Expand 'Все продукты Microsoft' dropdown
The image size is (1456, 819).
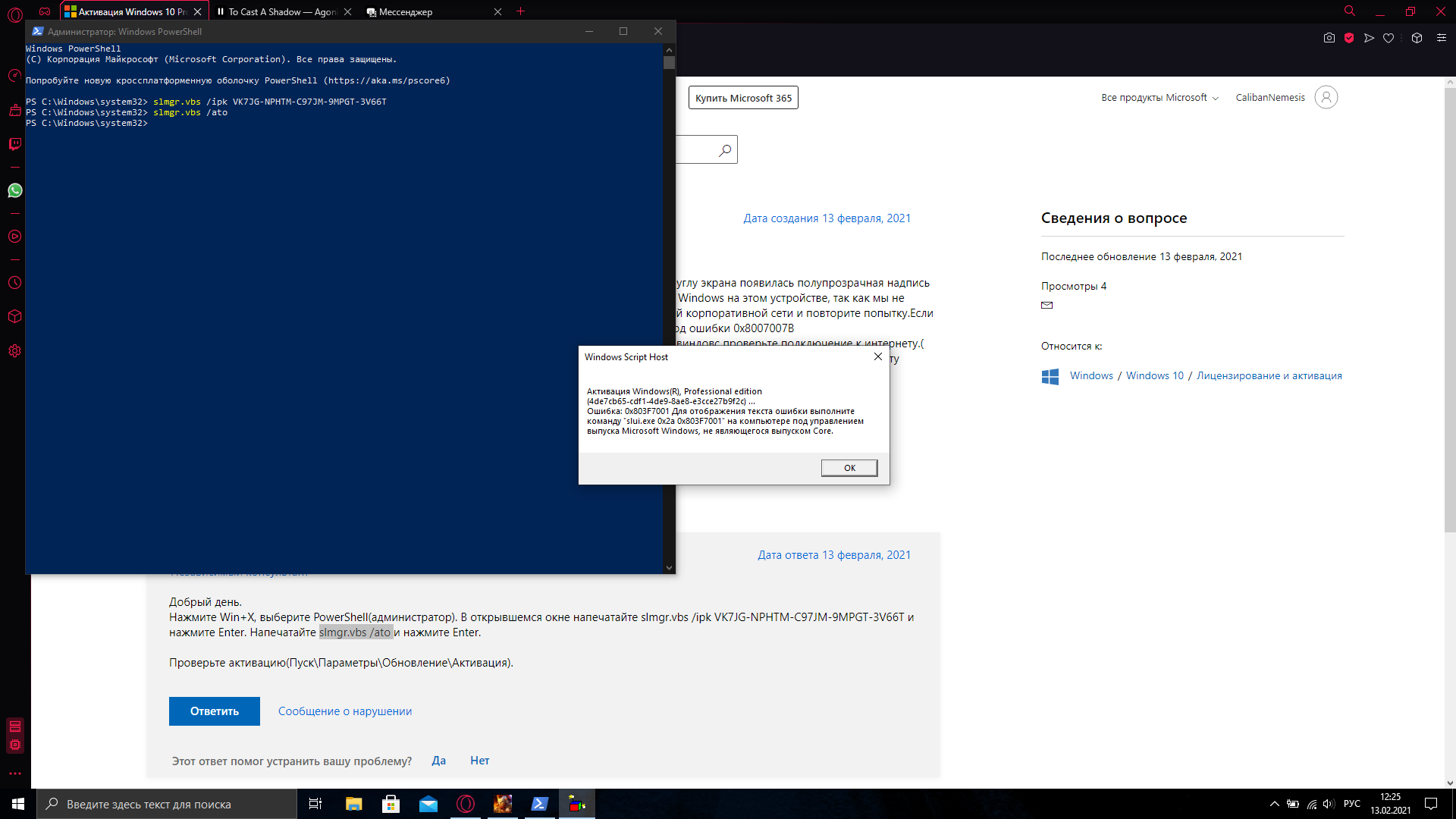pos(1159,98)
